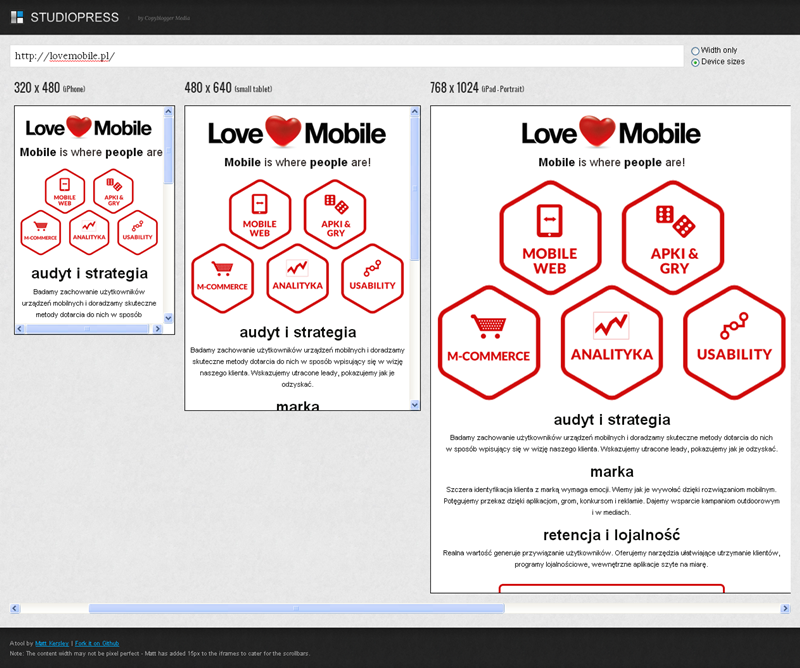Viewport: 800px width, 668px height.
Task: Click the Mobile Web hexagon in iPad preview
Action: 549,238
